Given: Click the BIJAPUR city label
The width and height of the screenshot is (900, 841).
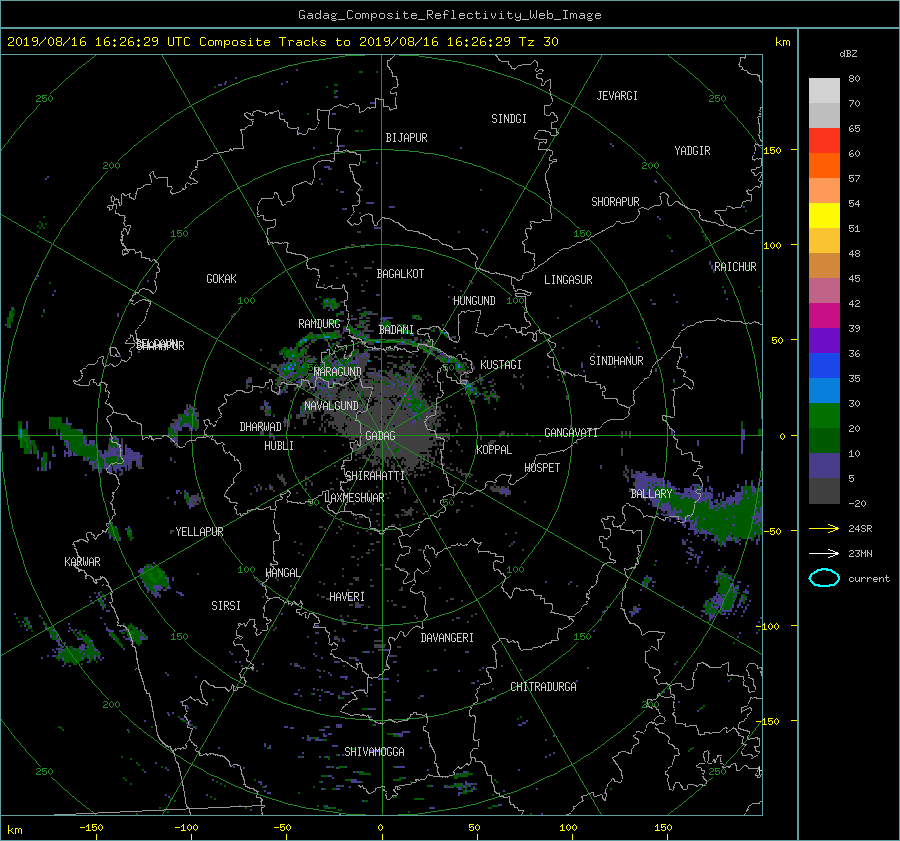Looking at the screenshot, I should (x=406, y=138).
